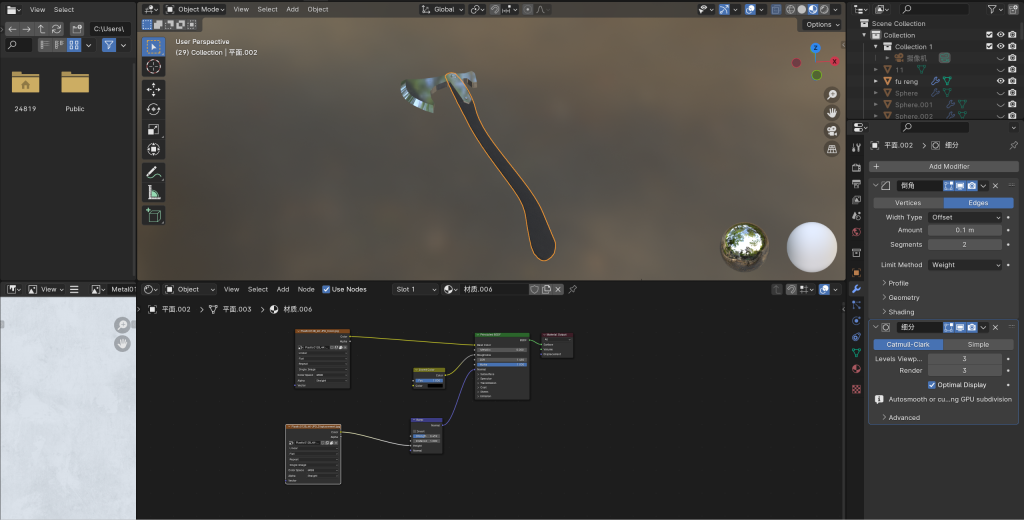Image resolution: width=1024 pixels, height=520 pixels.
Task: Select the Select Box tool in viewport toolbar
Action: 153,46
